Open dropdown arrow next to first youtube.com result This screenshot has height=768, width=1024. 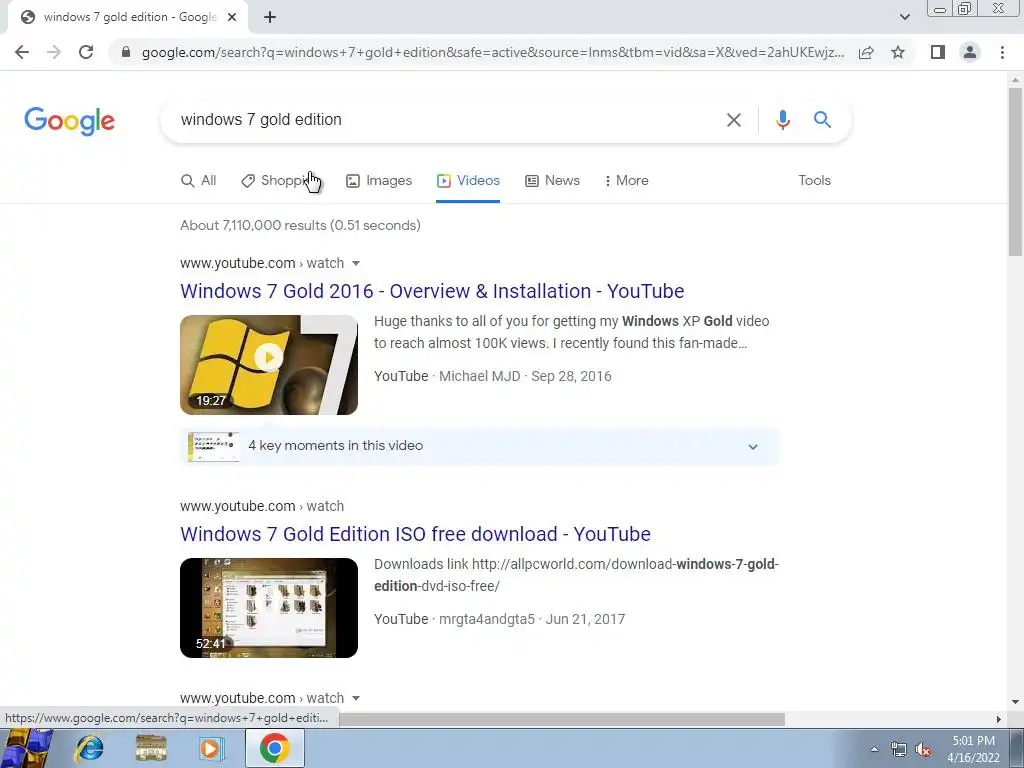(x=356, y=263)
